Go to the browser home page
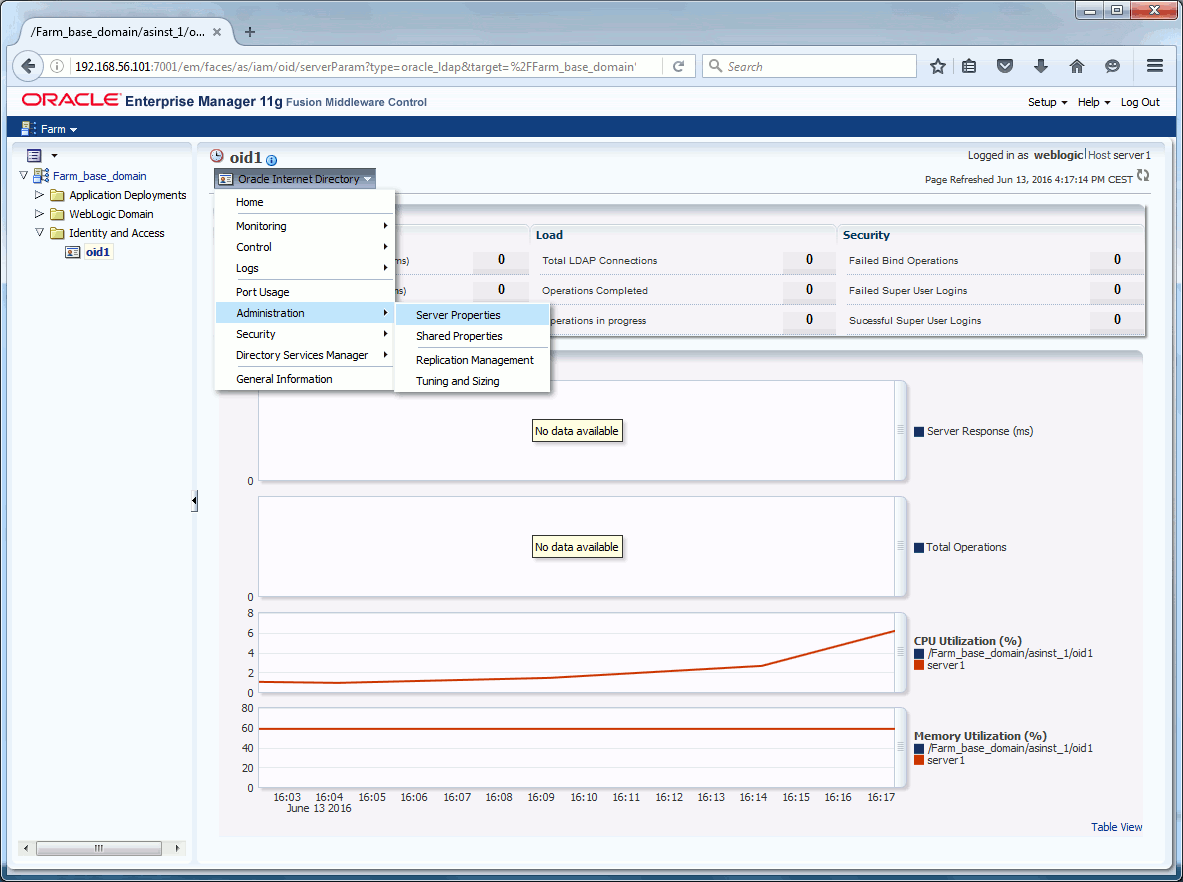Screen dimensions: 1183x882 tap(1077, 66)
